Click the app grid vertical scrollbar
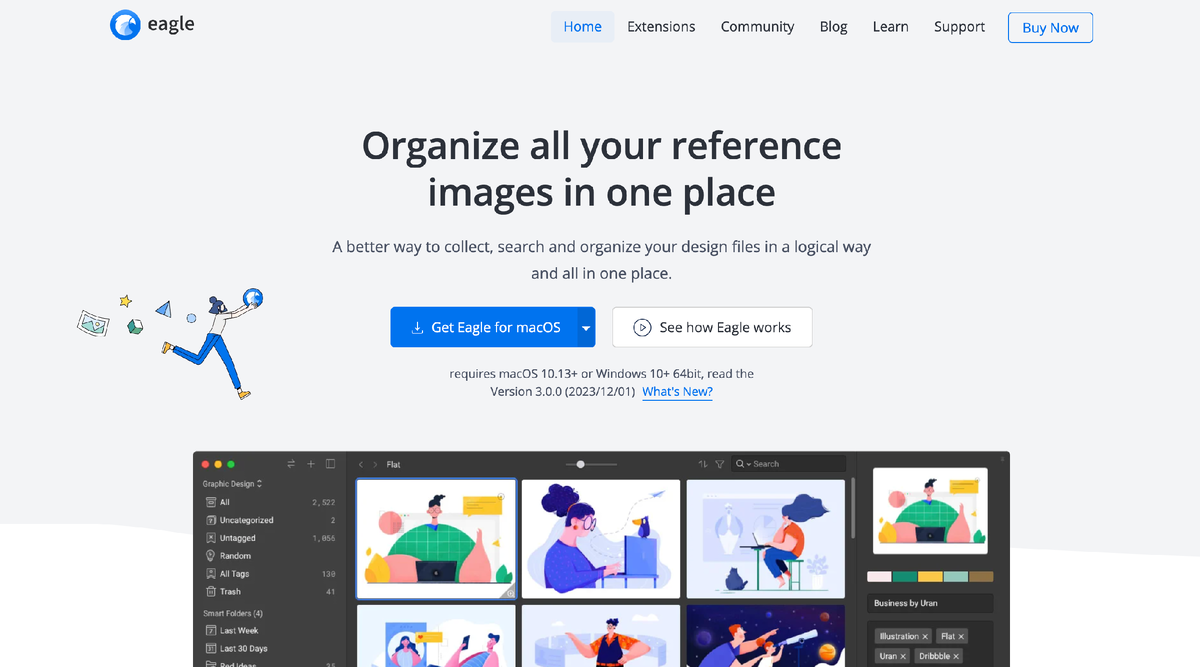Image resolution: width=1200 pixels, height=667 pixels. pyautogui.click(x=852, y=510)
